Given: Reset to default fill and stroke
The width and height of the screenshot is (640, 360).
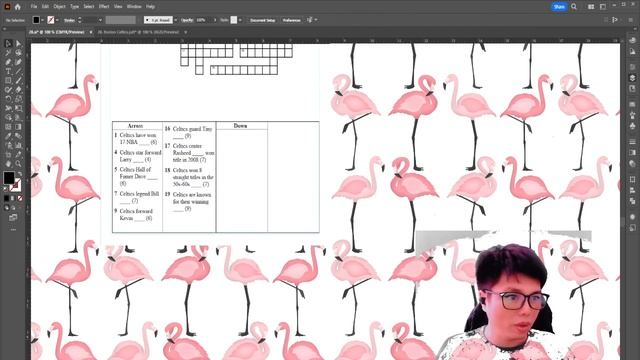Looking at the screenshot, I should 5,189.
